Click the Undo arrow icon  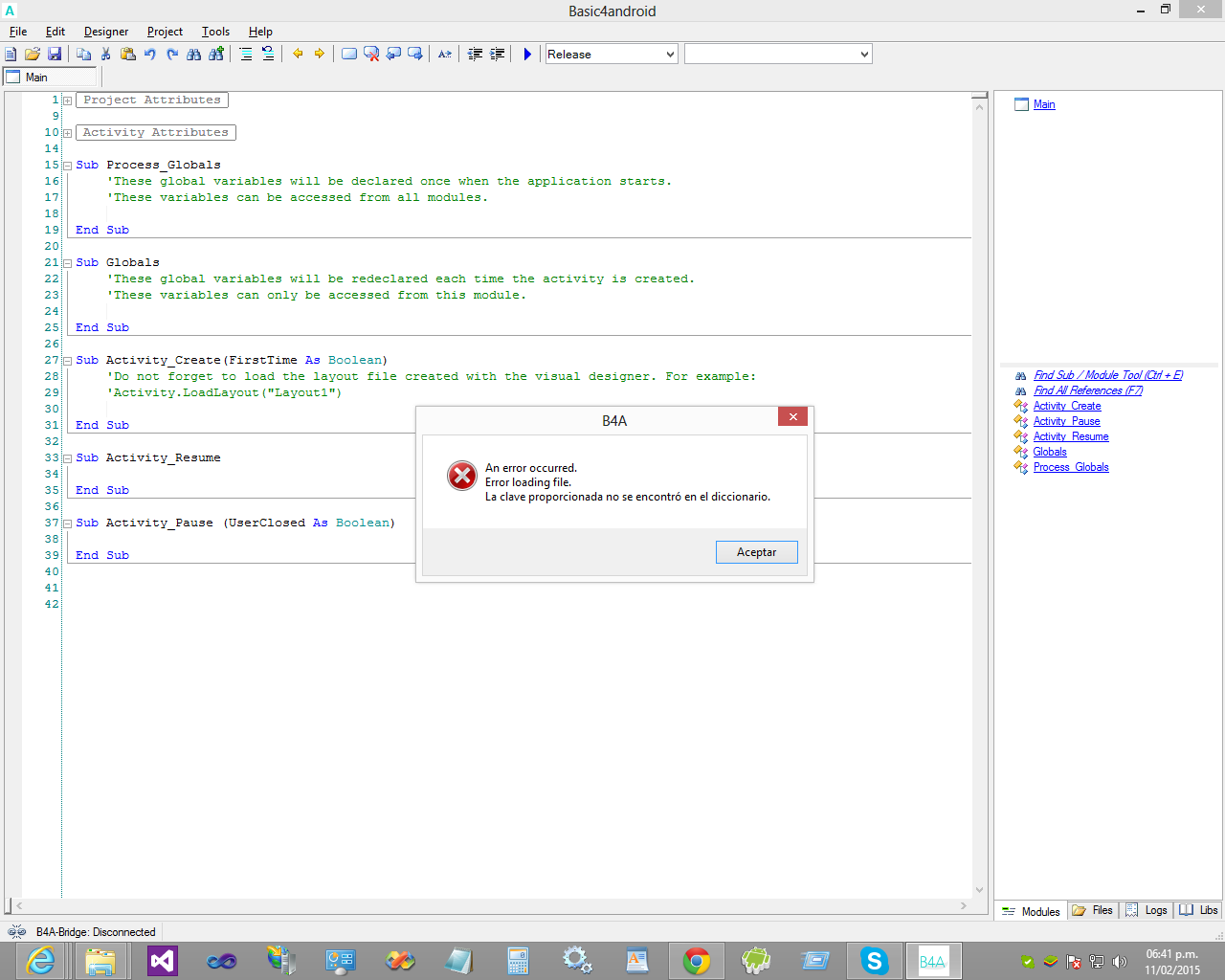149,55
